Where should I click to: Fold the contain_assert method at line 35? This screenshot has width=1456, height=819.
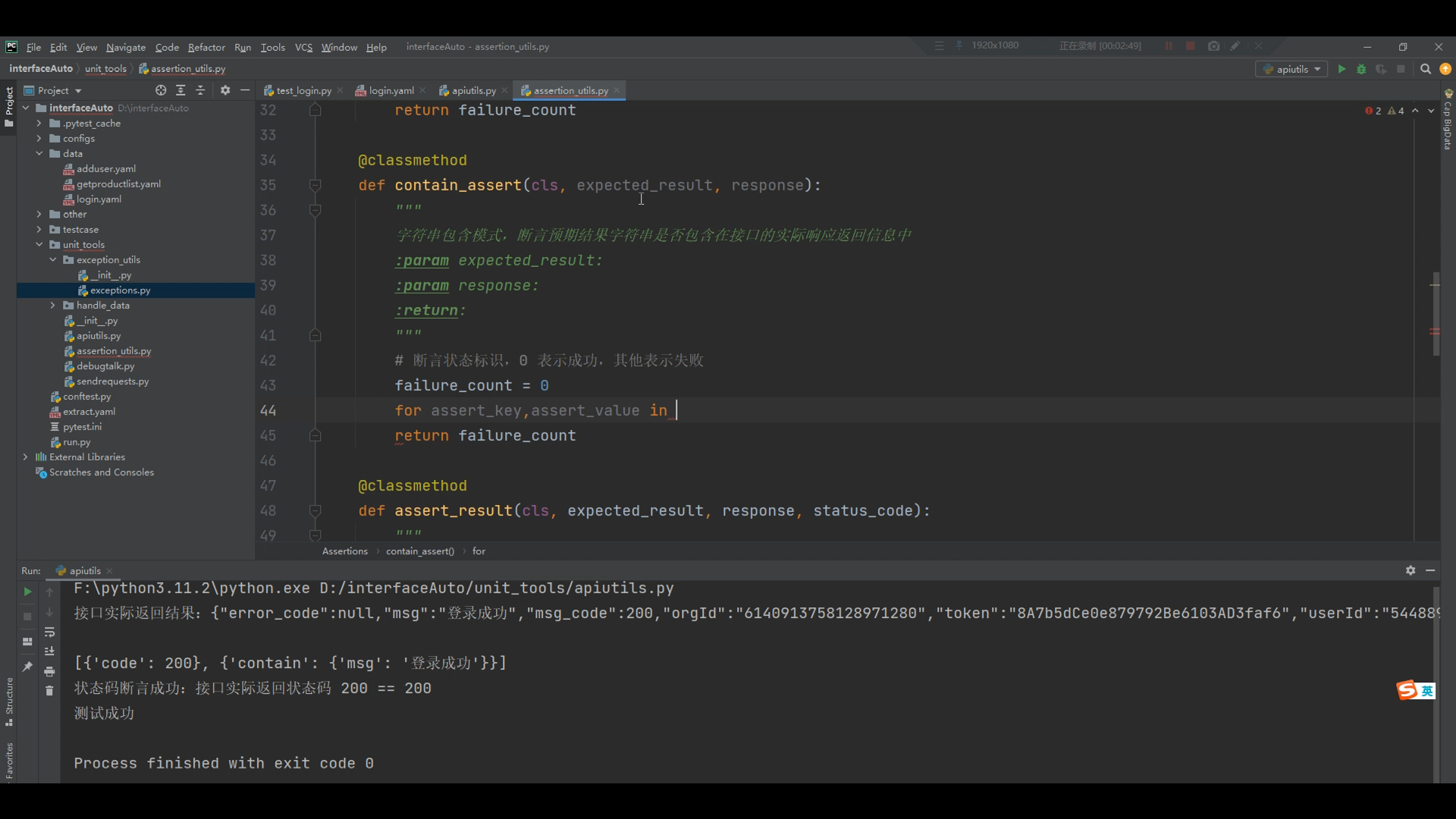point(315,185)
